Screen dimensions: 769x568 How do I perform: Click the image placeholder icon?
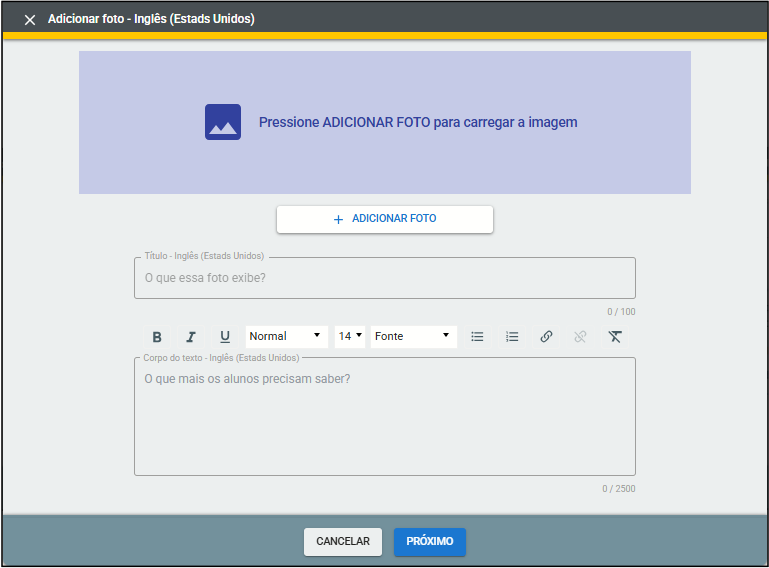(x=223, y=122)
